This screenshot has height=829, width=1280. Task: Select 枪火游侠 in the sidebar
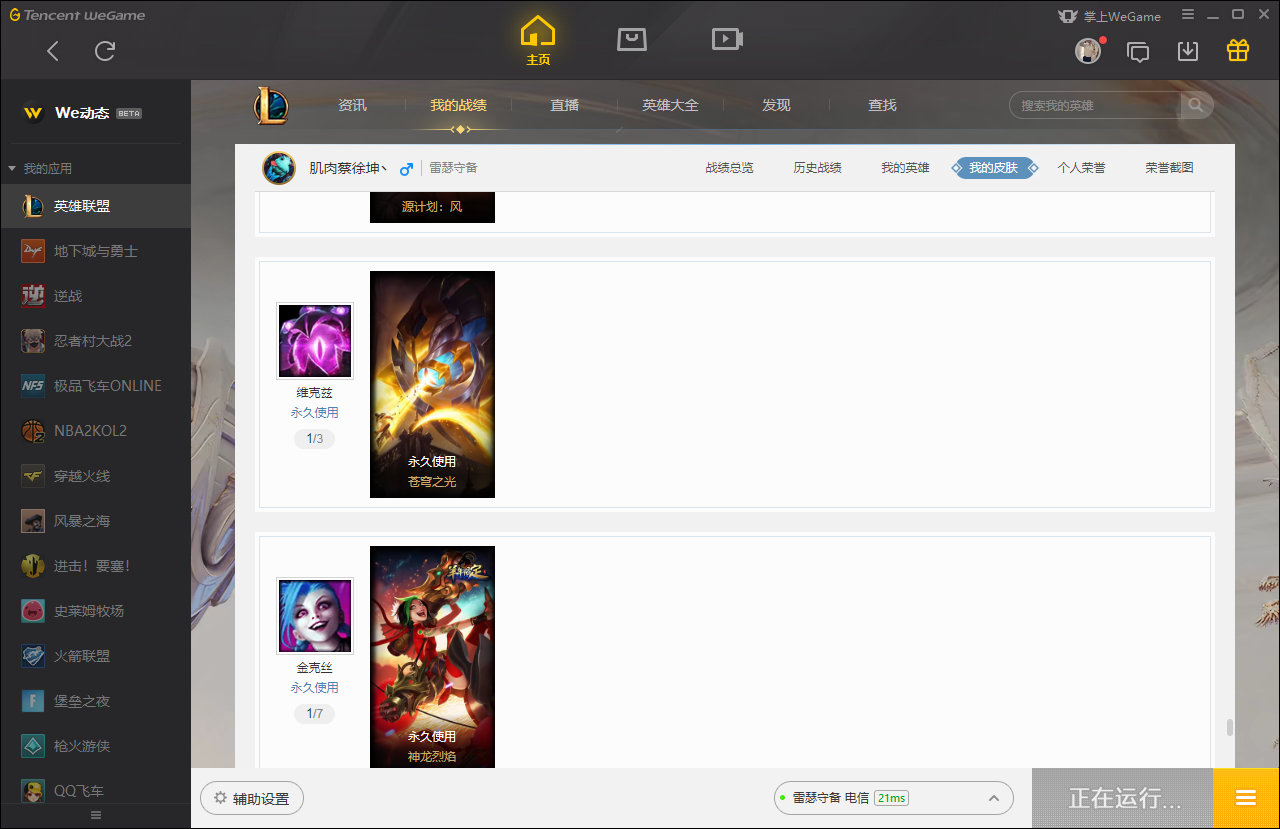point(95,746)
